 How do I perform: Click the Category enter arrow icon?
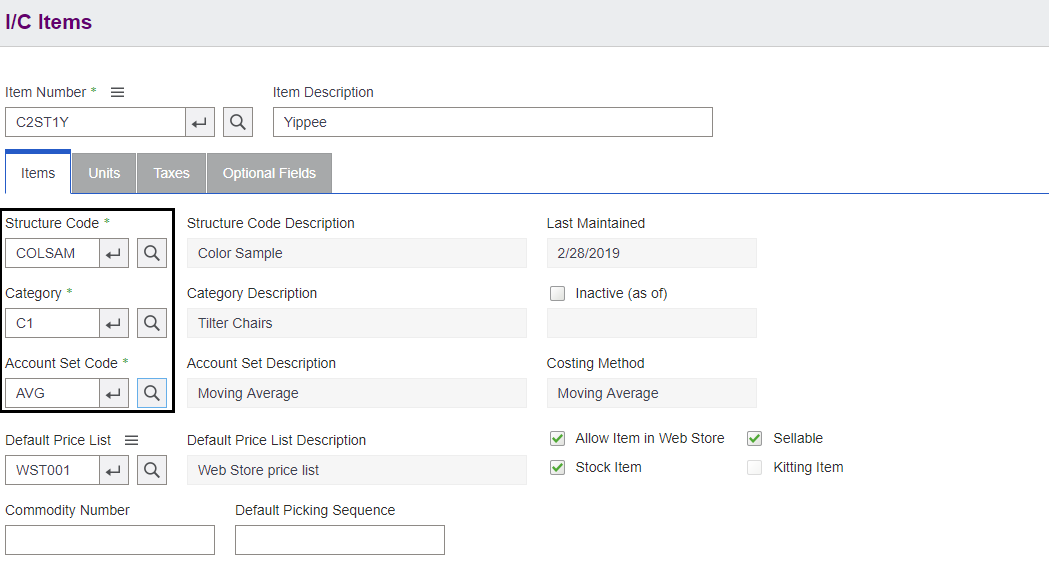point(114,323)
